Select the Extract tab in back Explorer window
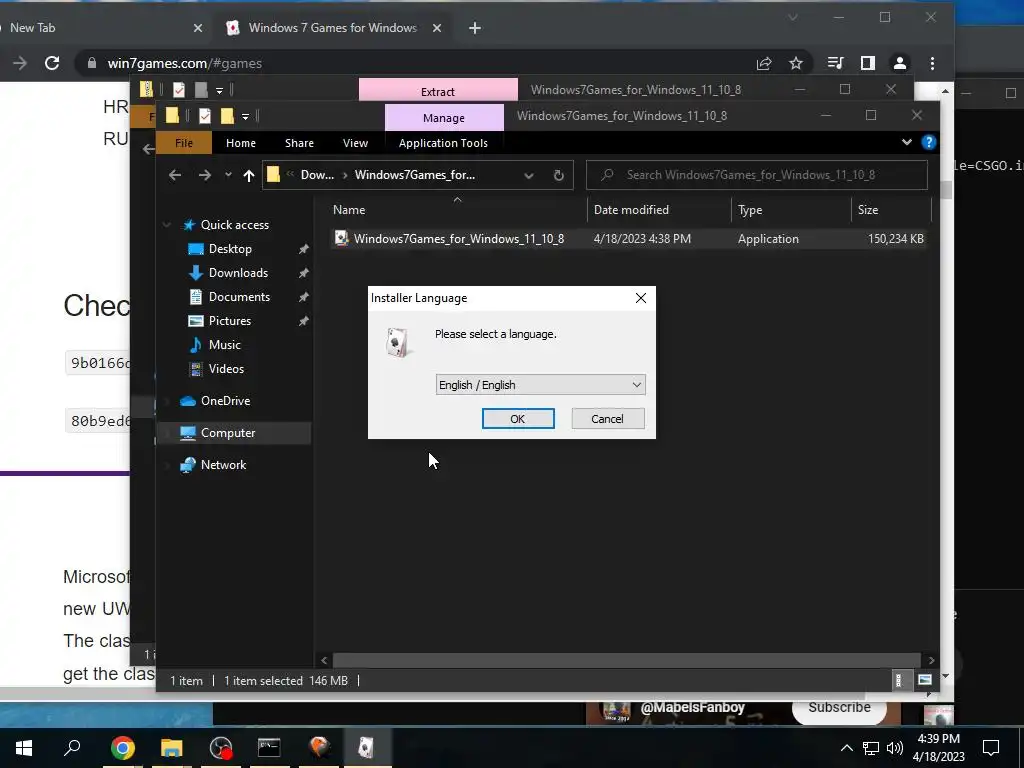The width and height of the screenshot is (1024, 768). tap(438, 91)
